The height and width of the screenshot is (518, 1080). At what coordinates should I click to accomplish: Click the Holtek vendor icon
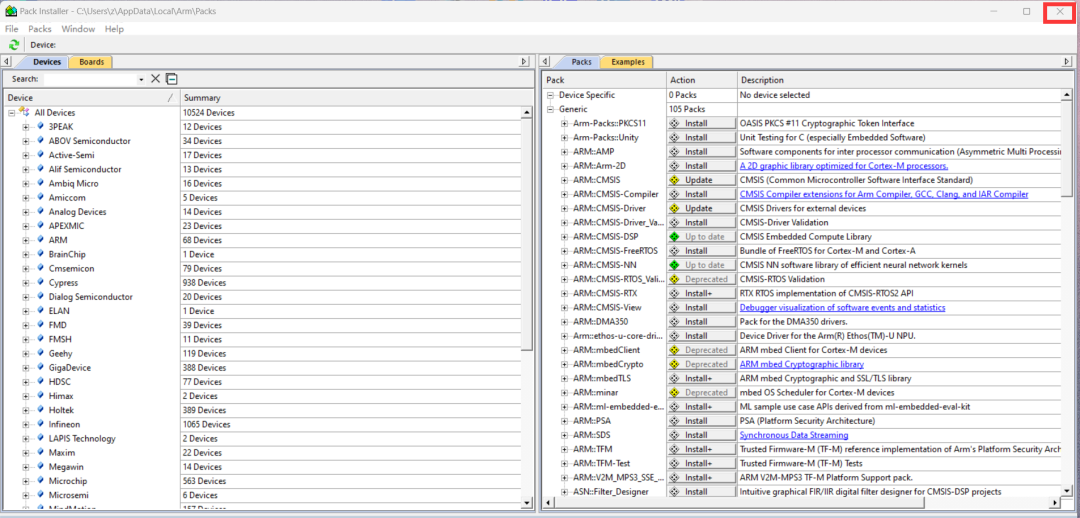click(40, 411)
